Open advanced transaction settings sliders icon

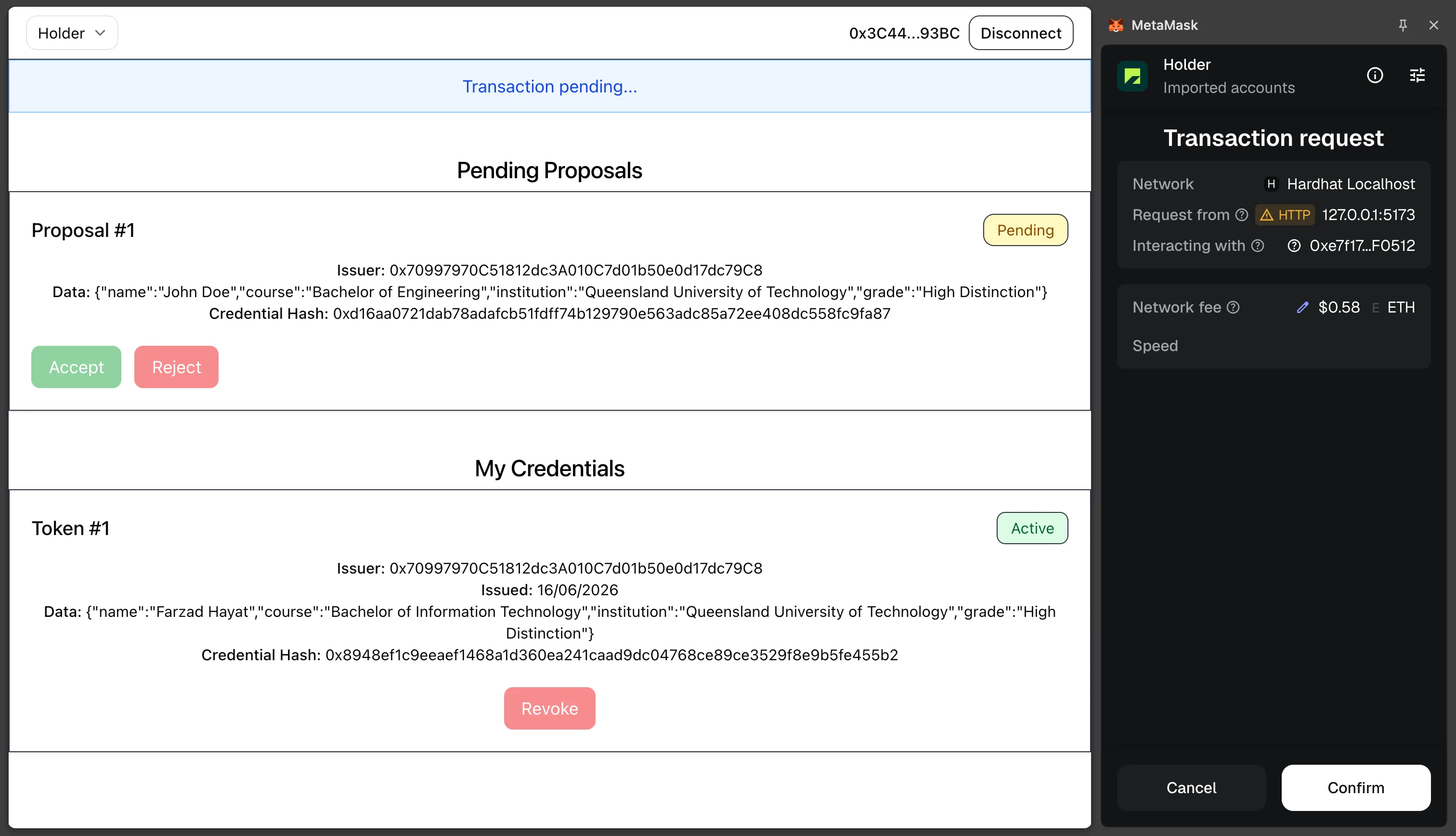click(1417, 75)
